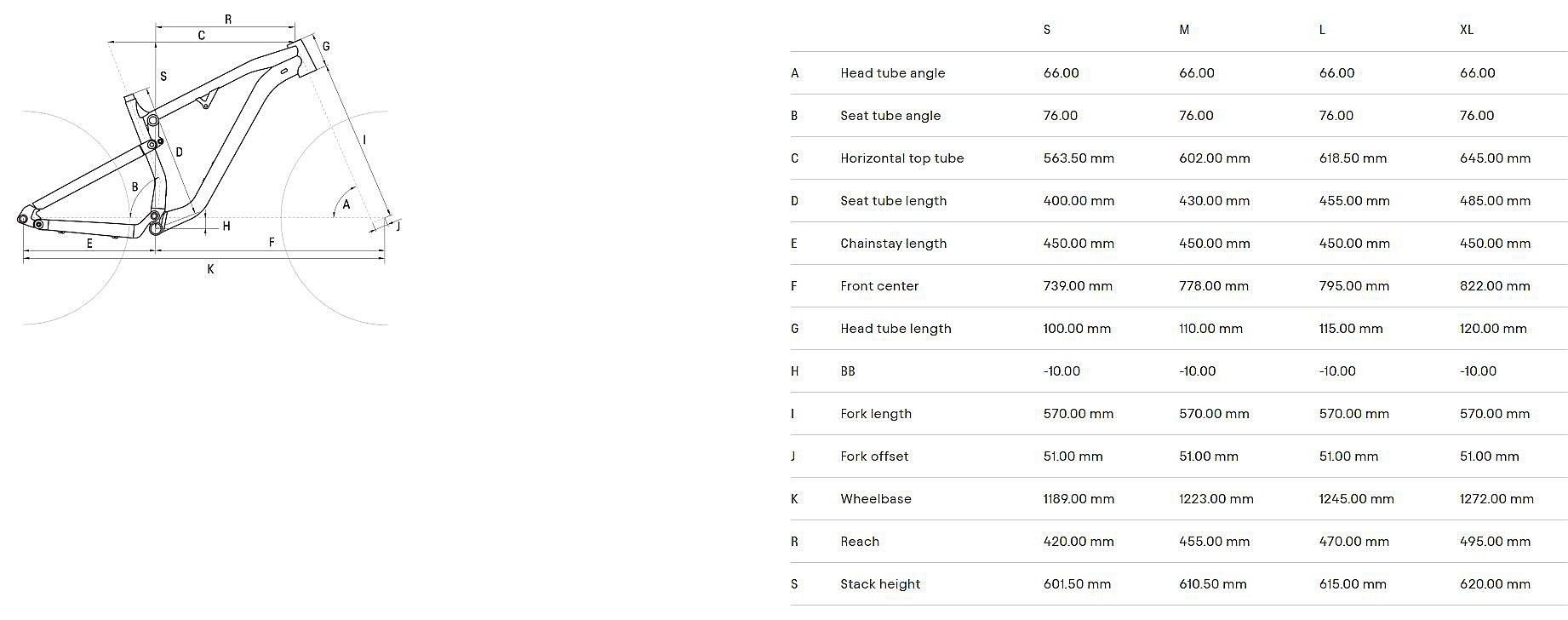Click the "Chainstay length" row label
This screenshot has height=620, width=1568.
[893, 244]
